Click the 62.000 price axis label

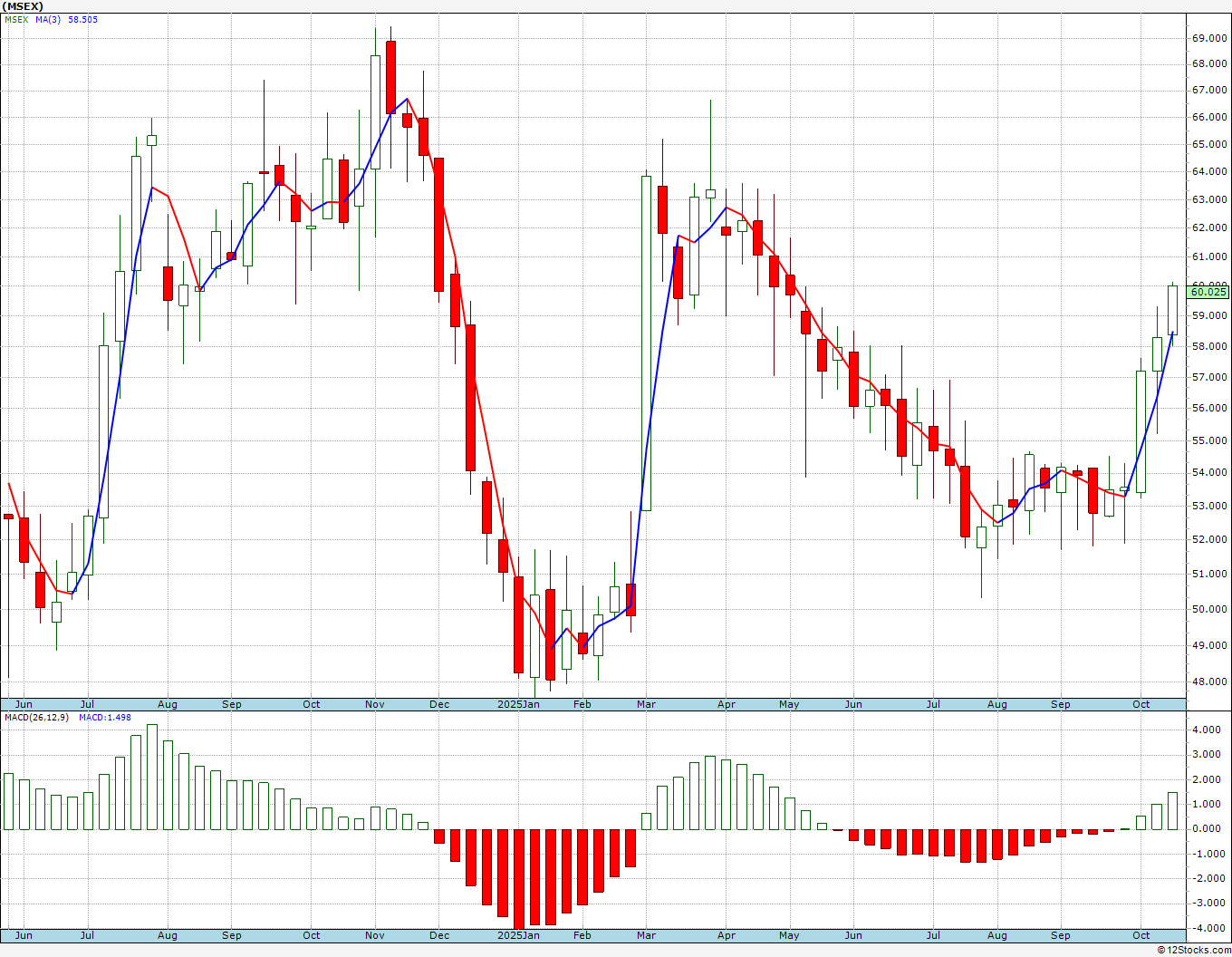[x=1210, y=228]
